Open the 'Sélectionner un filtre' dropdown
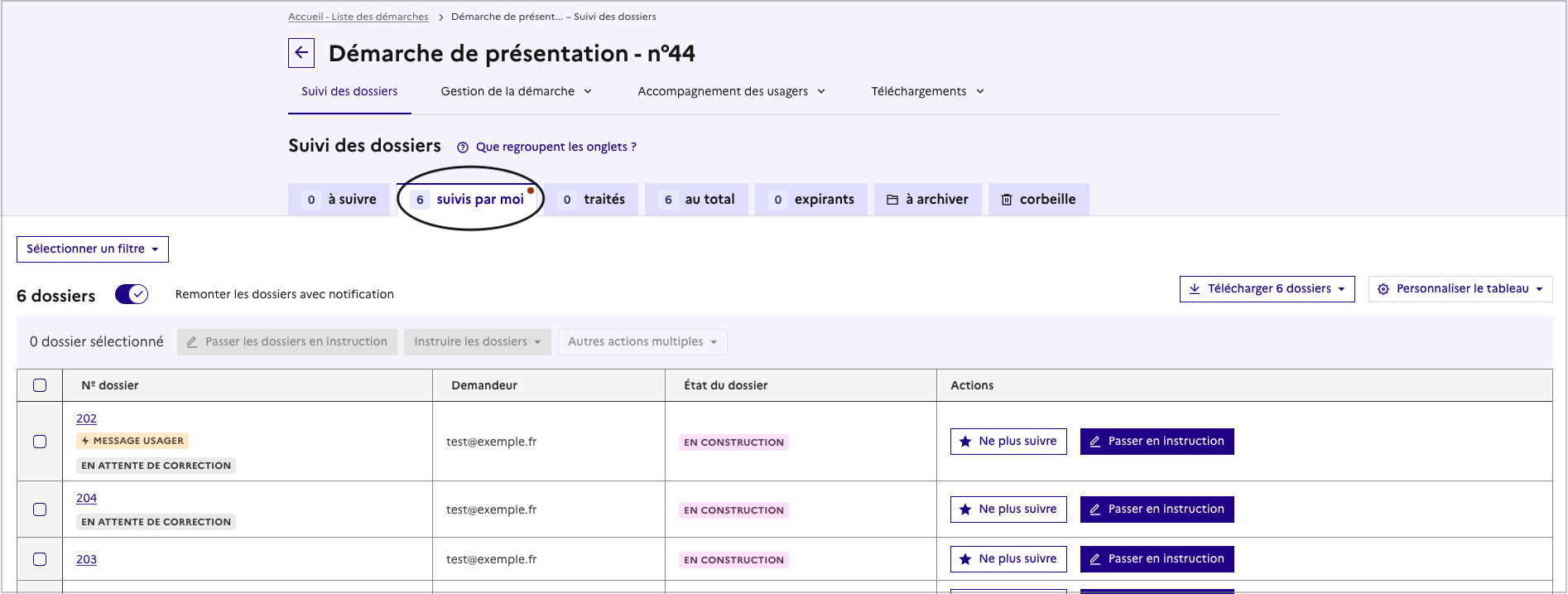Viewport: 1568px width, 594px height. 93,249
